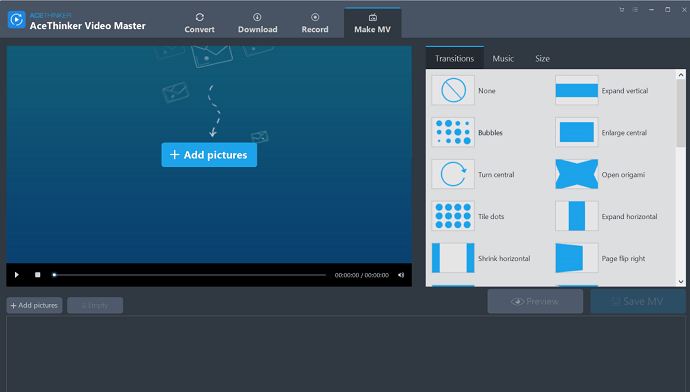Open the Convert tab
The width and height of the screenshot is (690, 392).
click(x=199, y=23)
